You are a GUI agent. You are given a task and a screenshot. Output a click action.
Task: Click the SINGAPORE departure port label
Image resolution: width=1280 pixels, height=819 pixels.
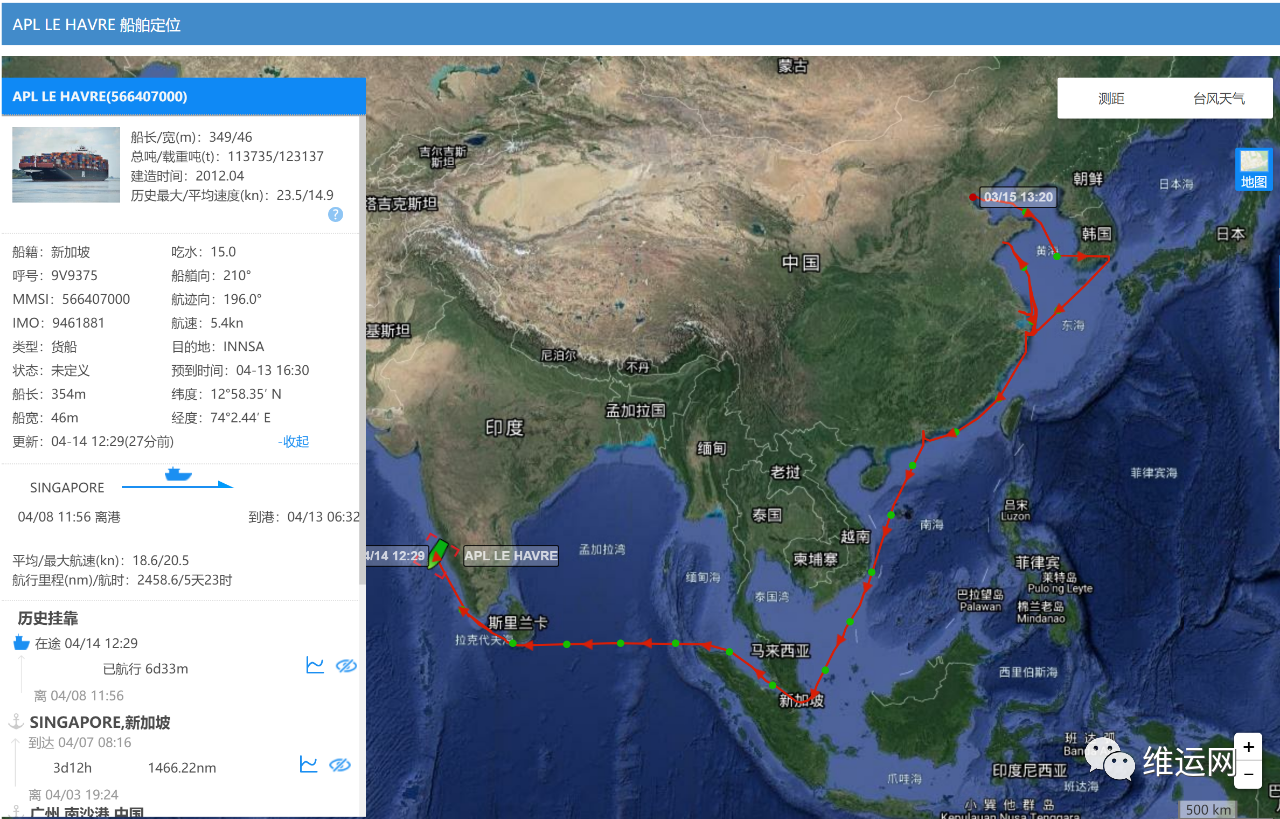(67, 488)
